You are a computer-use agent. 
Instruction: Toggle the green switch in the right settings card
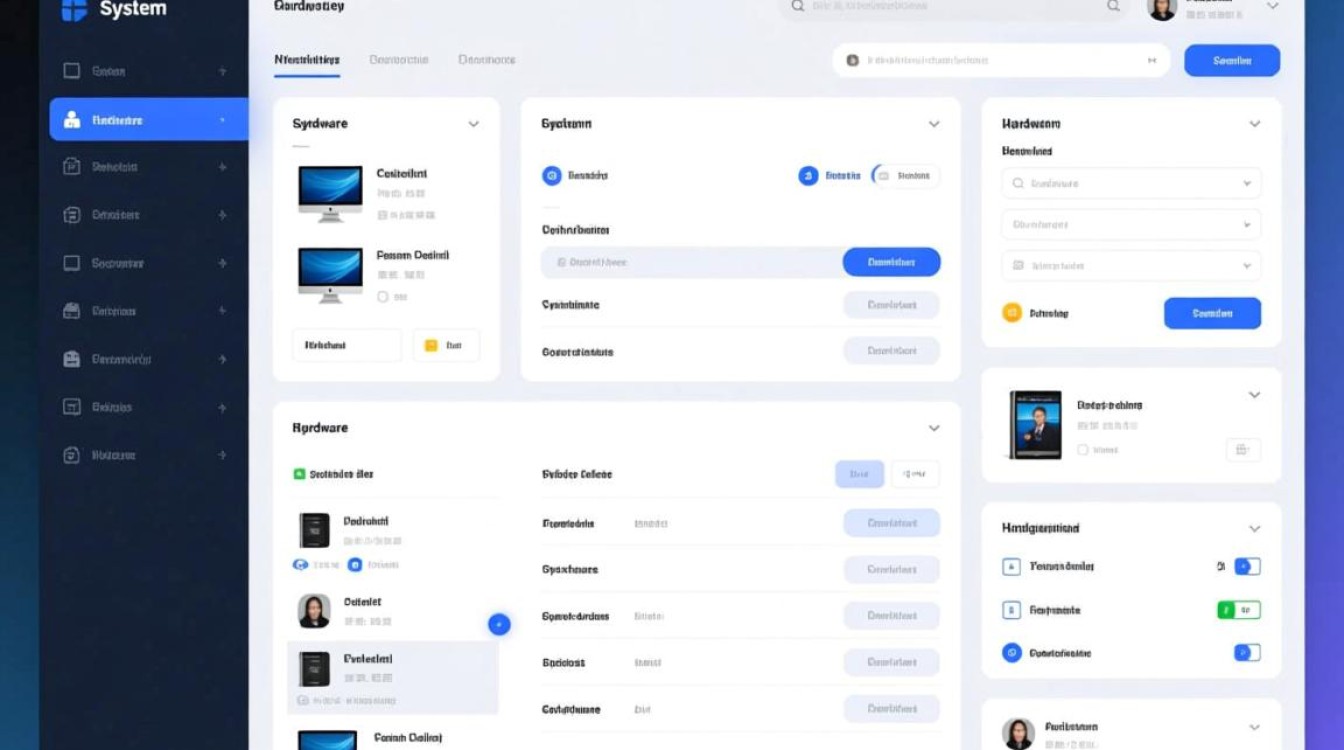1239,610
